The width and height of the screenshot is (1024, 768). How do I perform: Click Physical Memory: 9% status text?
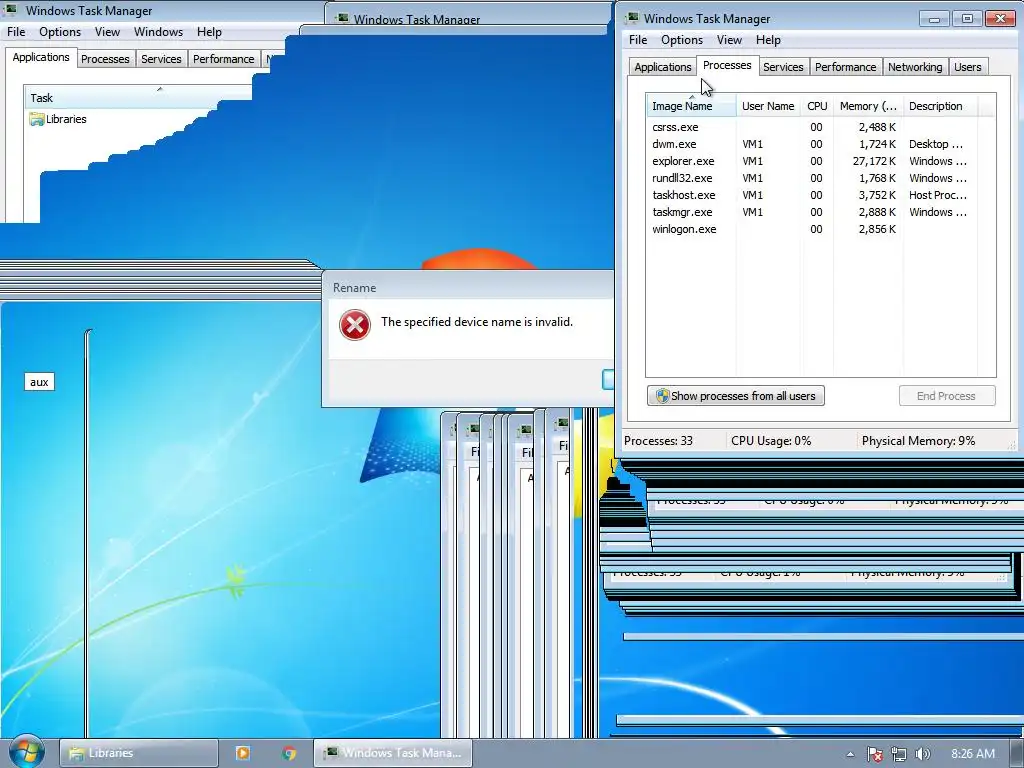[918, 441]
